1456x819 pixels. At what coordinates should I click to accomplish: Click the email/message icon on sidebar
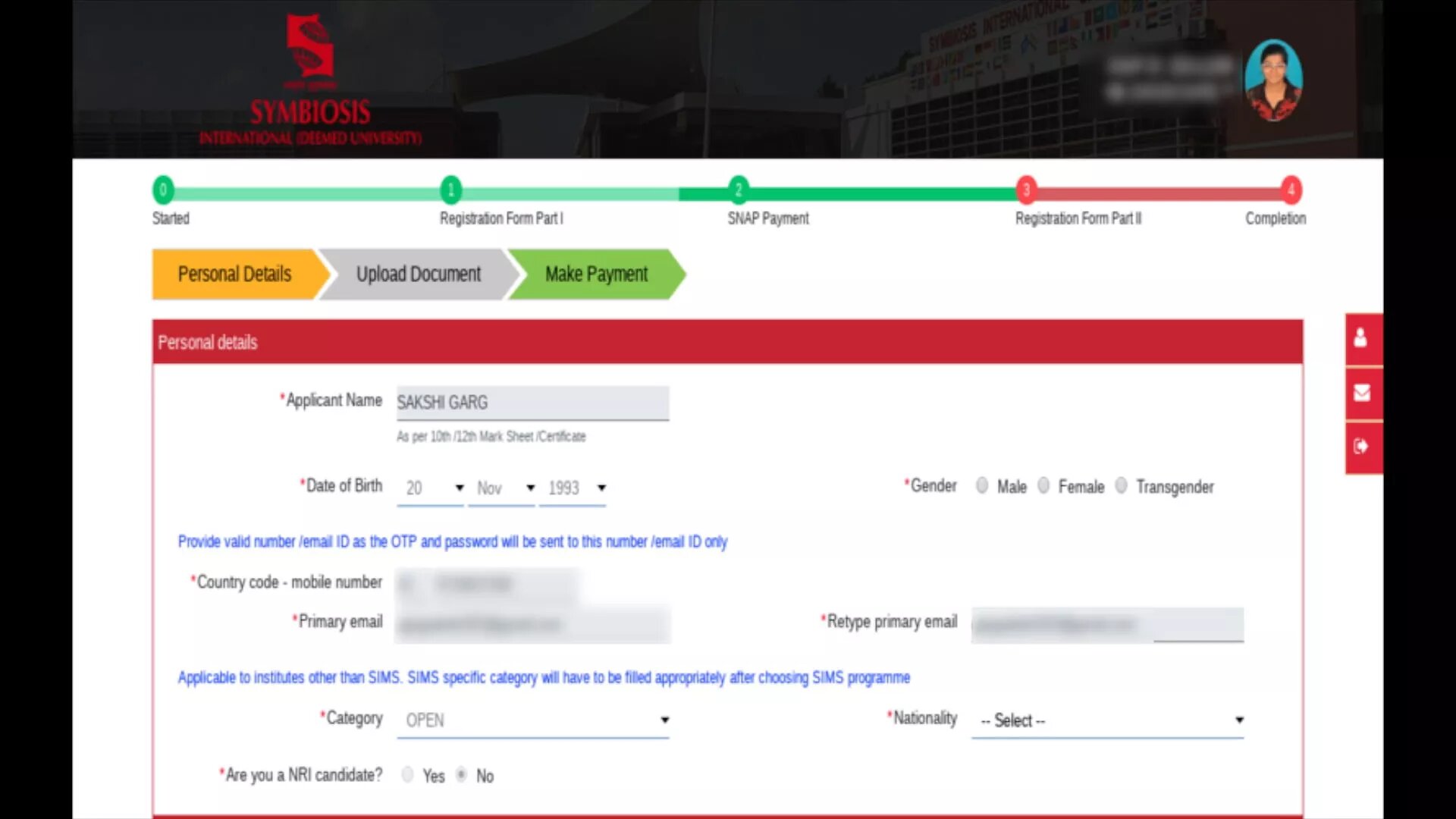point(1362,392)
